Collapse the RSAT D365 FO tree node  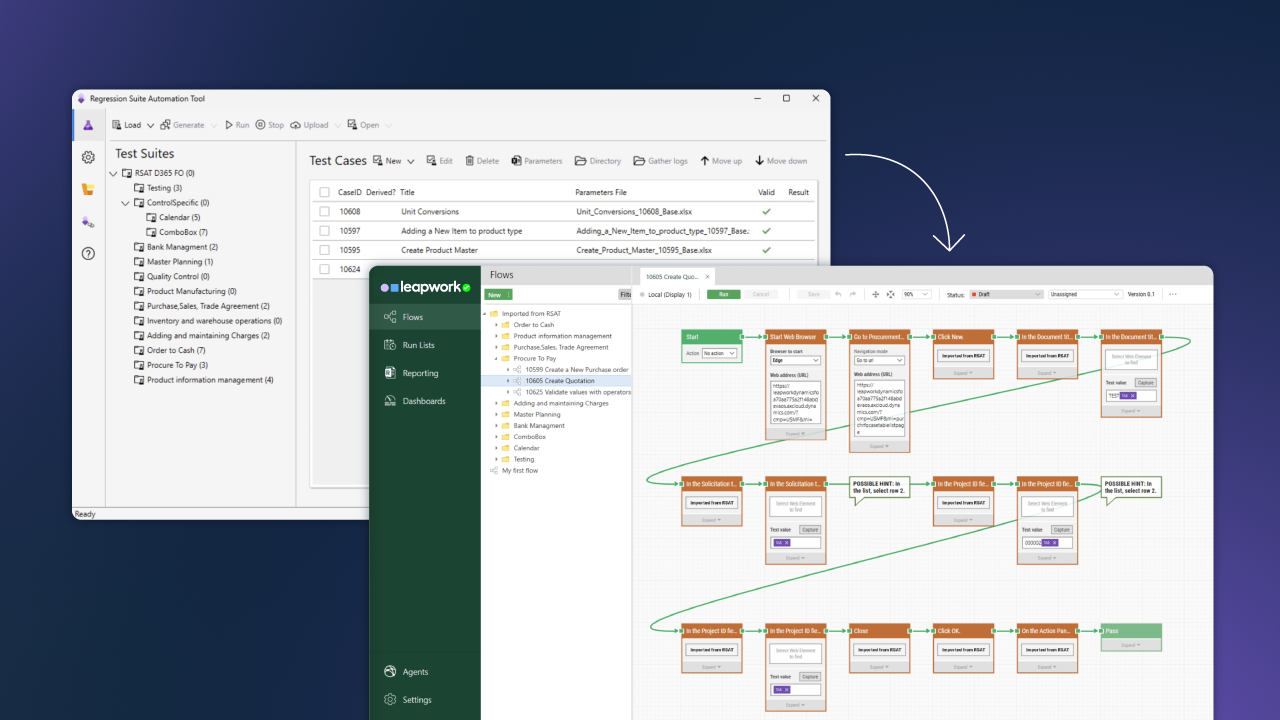point(112,172)
